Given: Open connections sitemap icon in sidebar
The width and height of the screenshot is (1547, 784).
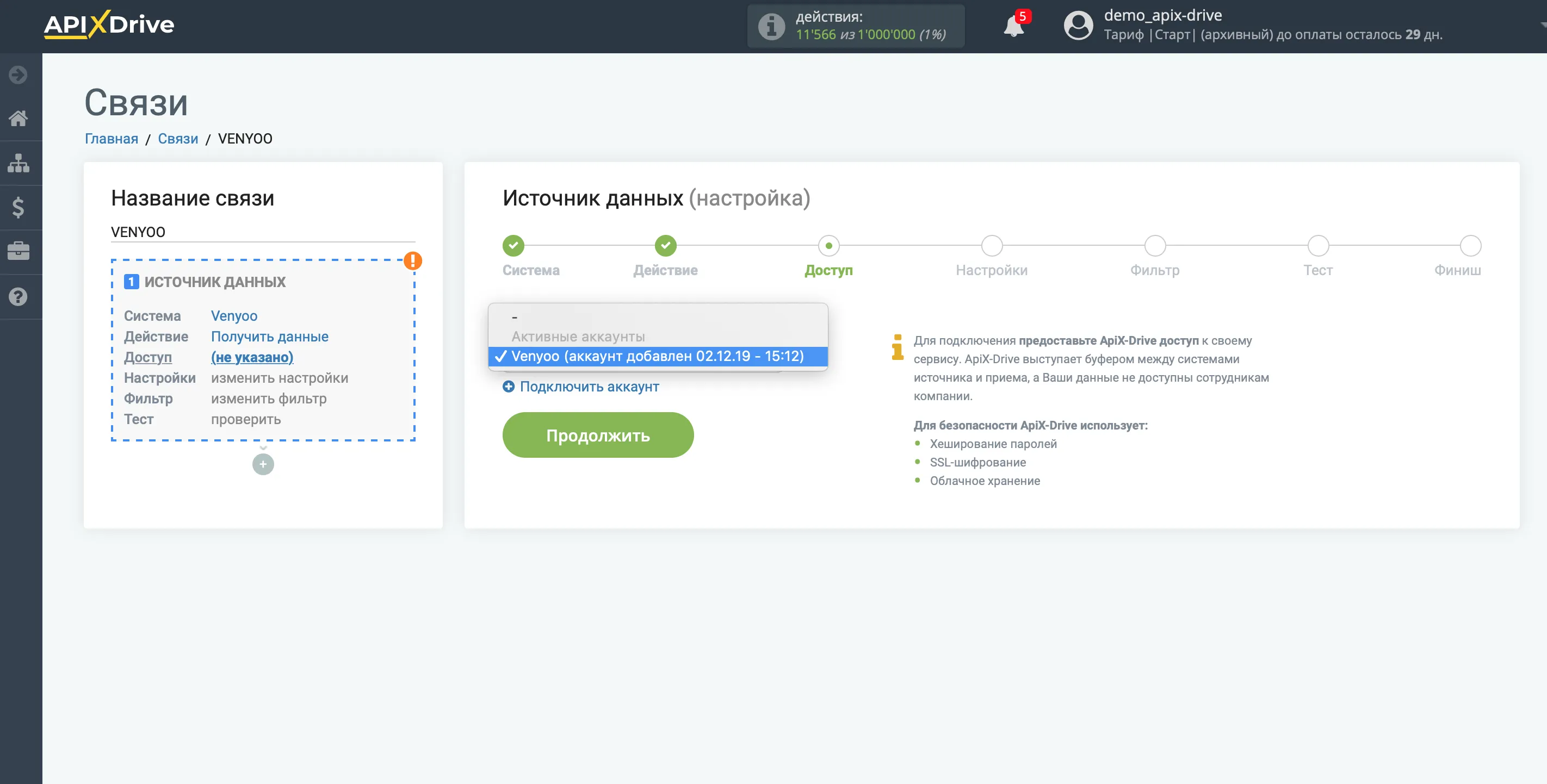Looking at the screenshot, I should point(18,163).
